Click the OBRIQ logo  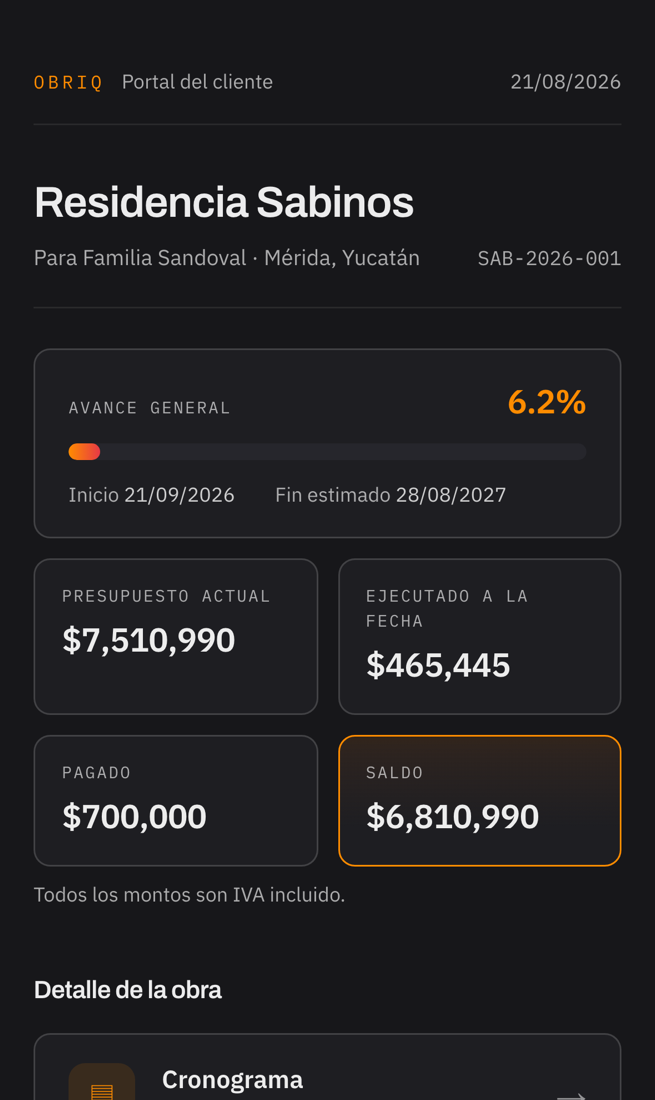(x=68, y=82)
